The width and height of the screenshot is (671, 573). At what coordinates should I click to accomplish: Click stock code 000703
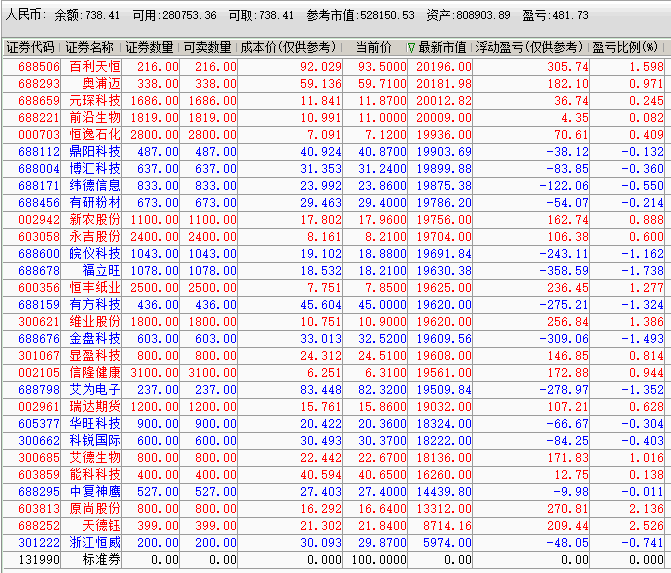tap(39, 134)
